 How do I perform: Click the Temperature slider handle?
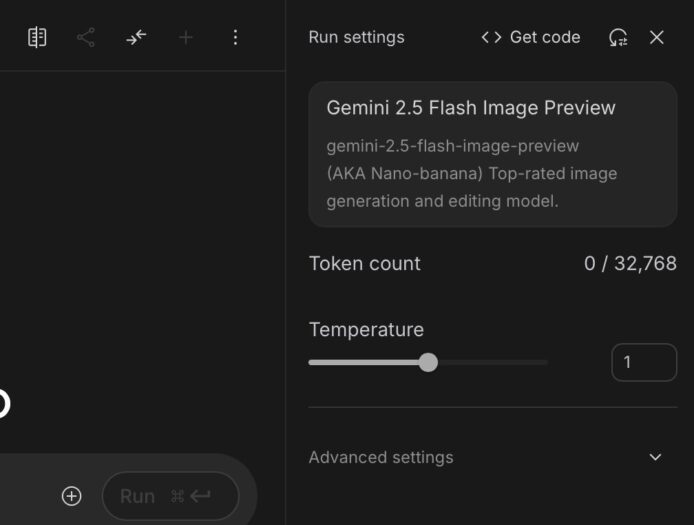(x=428, y=362)
